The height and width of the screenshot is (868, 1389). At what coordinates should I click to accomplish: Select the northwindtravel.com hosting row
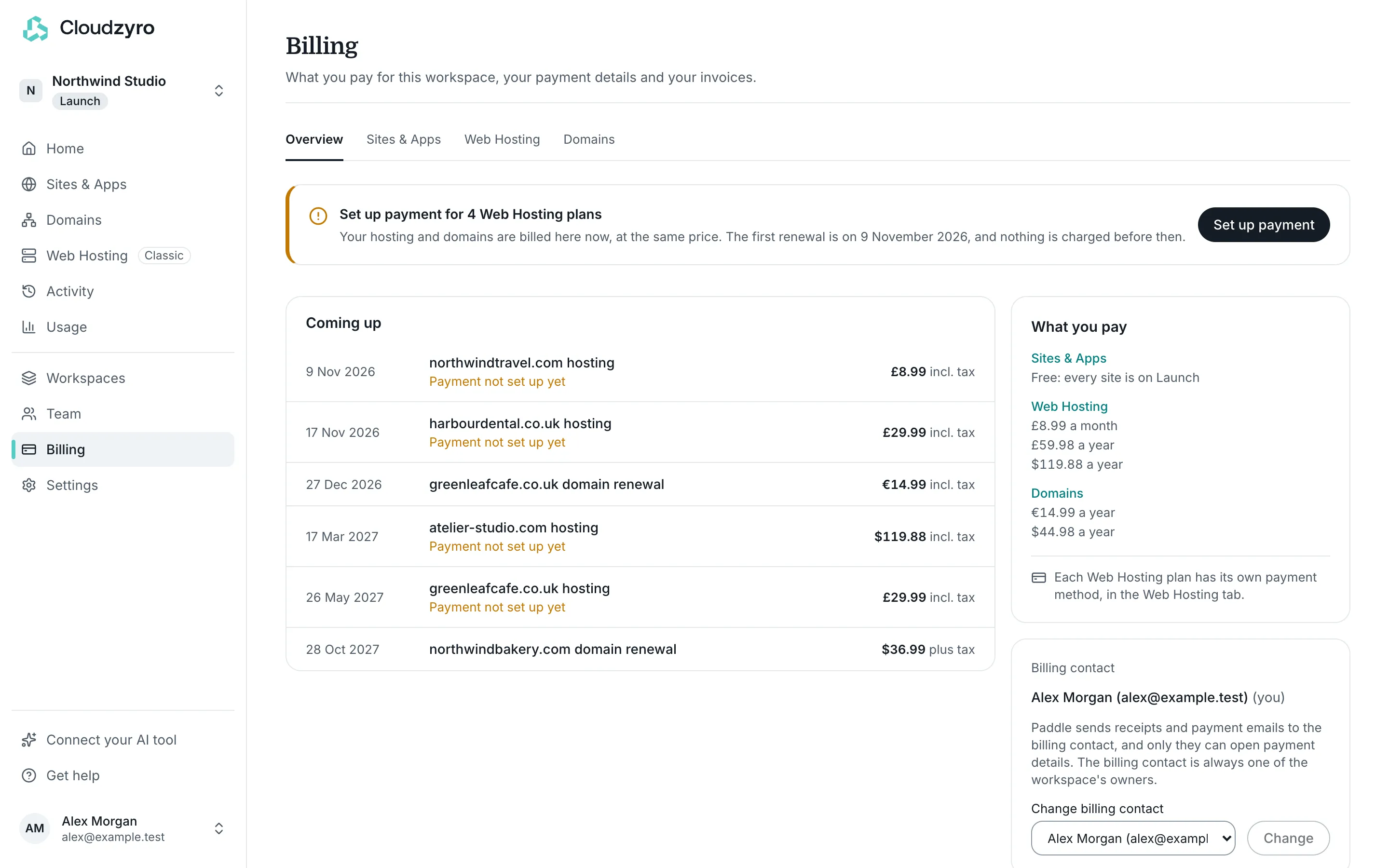tap(640, 371)
